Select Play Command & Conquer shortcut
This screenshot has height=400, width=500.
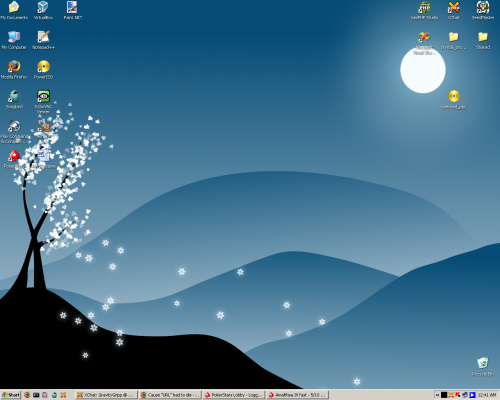pos(14,131)
